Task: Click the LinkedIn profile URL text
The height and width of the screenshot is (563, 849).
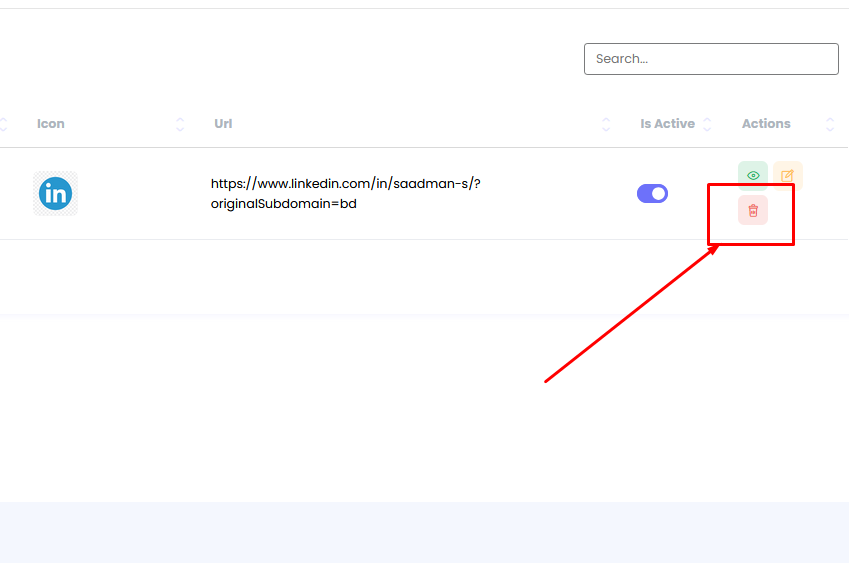Action: pos(345,183)
